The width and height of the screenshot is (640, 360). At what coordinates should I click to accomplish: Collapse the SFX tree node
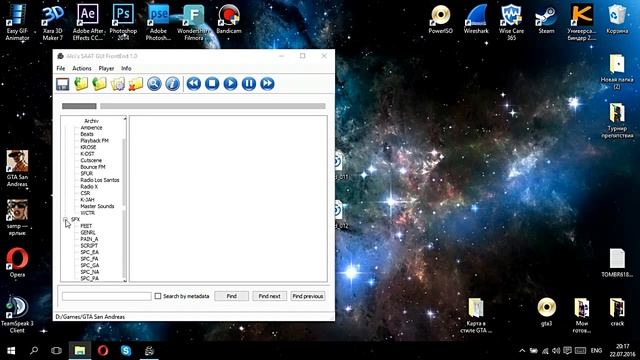tap(65, 219)
